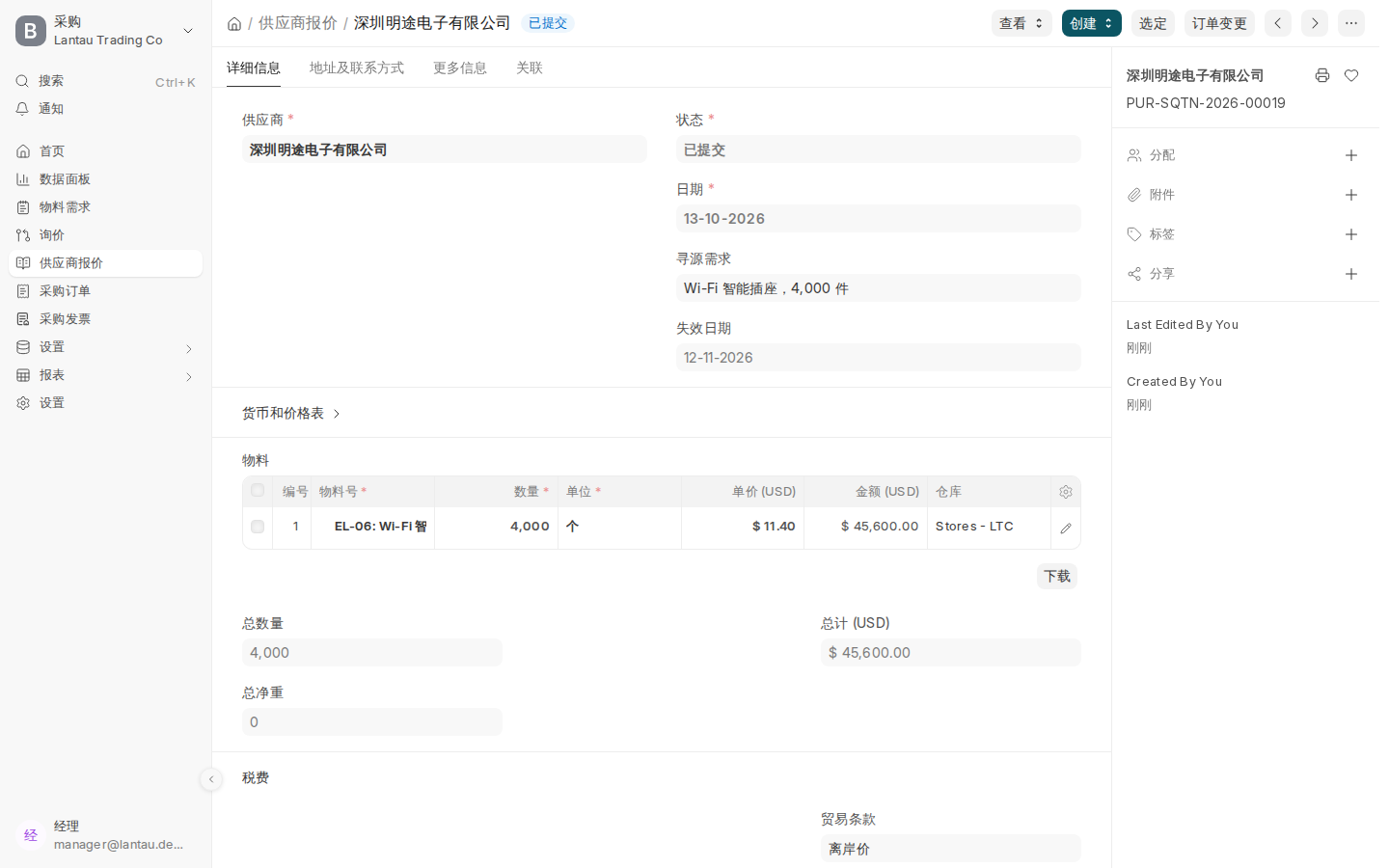
Task: Edit row 1 with the pencil icon
Action: click(x=1066, y=528)
